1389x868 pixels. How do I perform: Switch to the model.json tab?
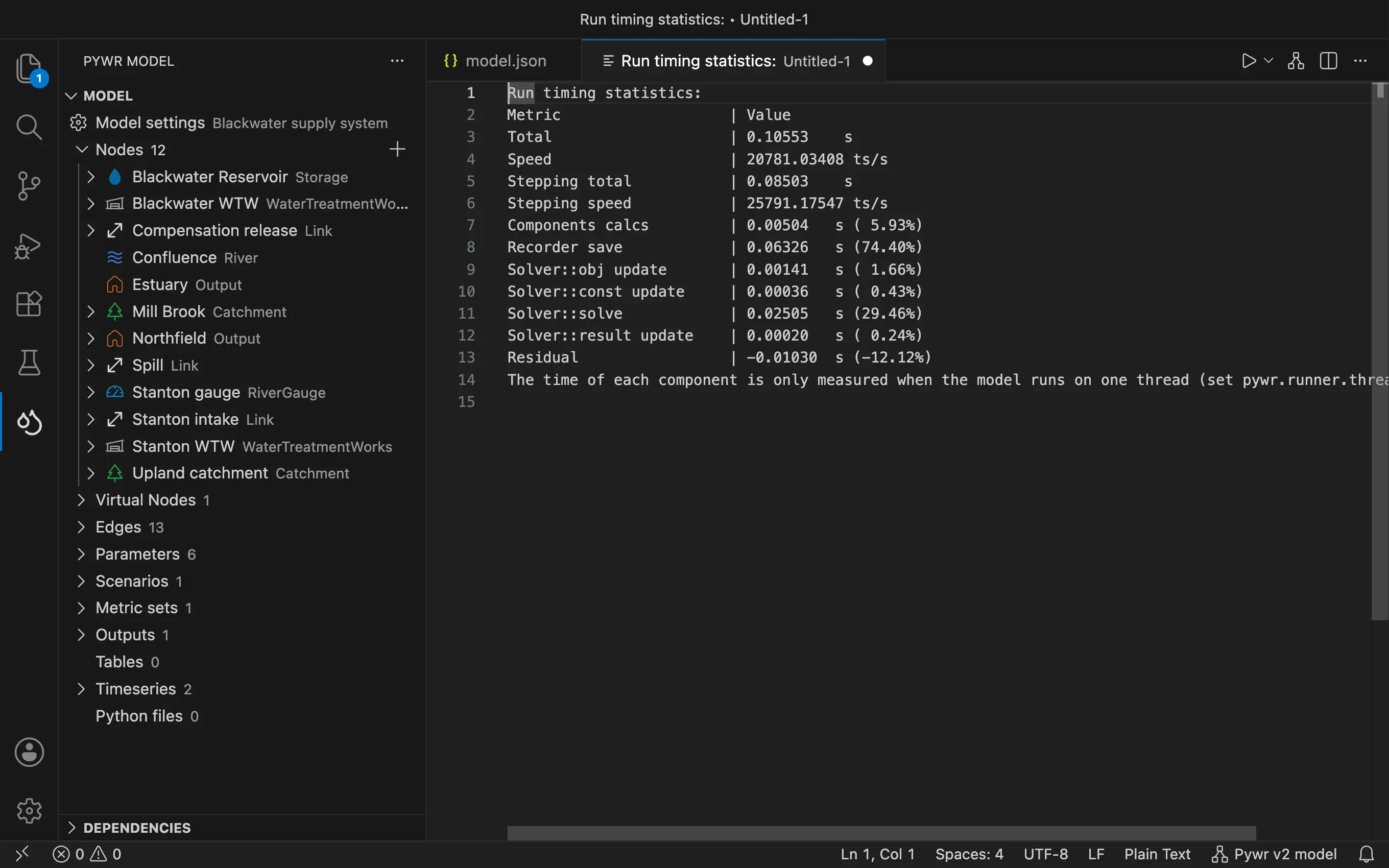pyautogui.click(x=504, y=61)
